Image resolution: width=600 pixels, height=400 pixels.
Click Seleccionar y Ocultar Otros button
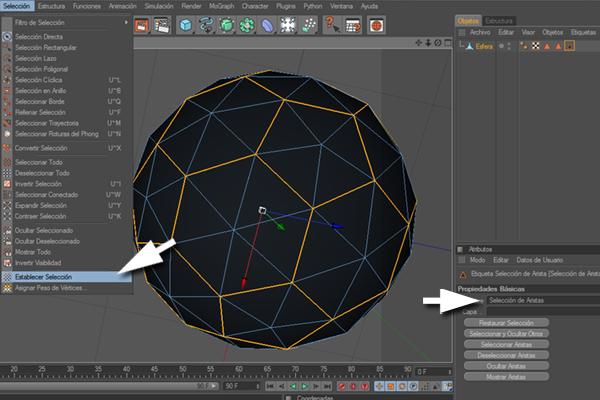pyautogui.click(x=506, y=334)
